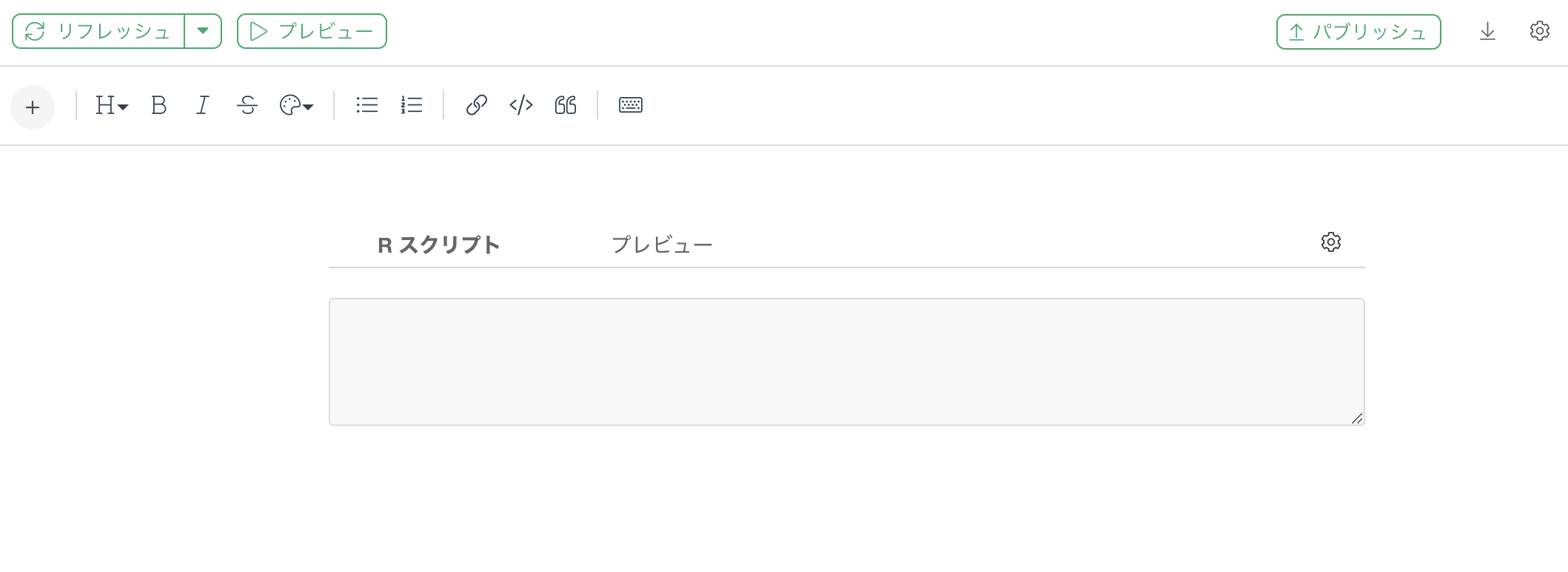Switch to the R スクリプト tab
The height and width of the screenshot is (572, 1568).
(439, 245)
